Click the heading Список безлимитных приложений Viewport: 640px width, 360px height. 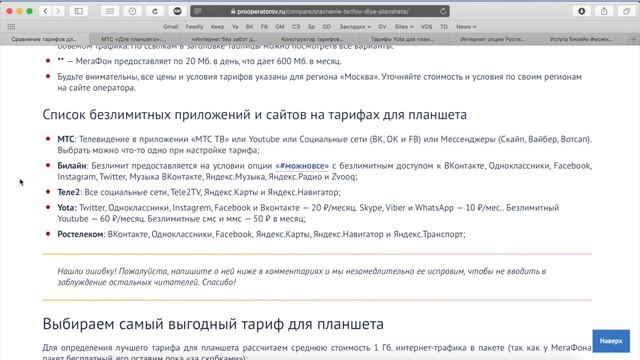click(254, 115)
